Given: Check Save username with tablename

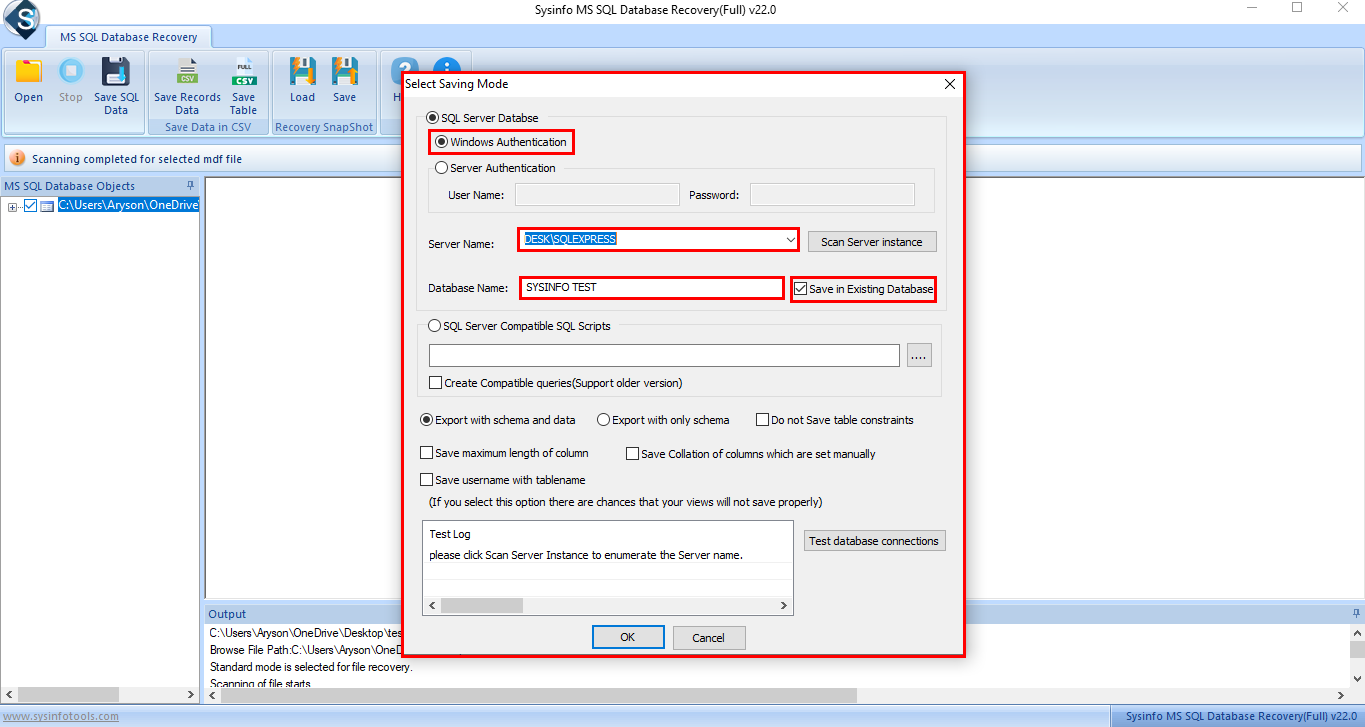Looking at the screenshot, I should pyautogui.click(x=427, y=480).
